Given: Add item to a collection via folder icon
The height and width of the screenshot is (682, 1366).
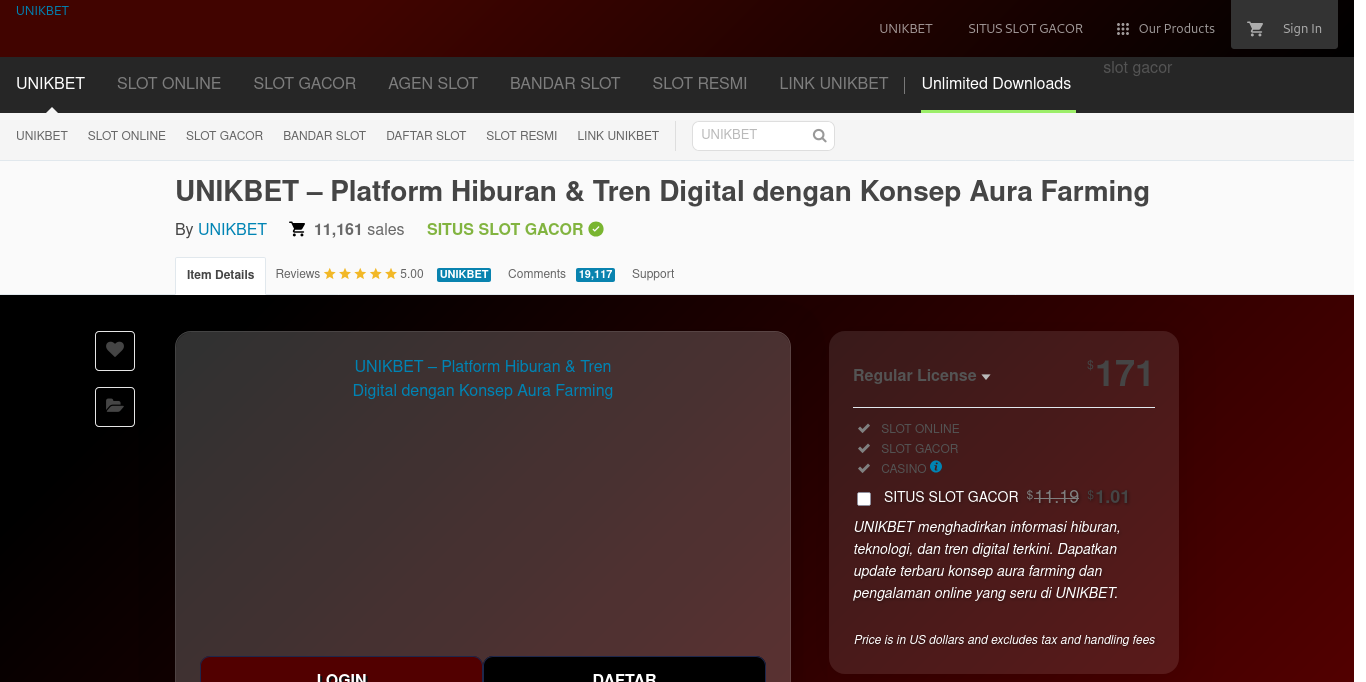Looking at the screenshot, I should (x=114, y=407).
